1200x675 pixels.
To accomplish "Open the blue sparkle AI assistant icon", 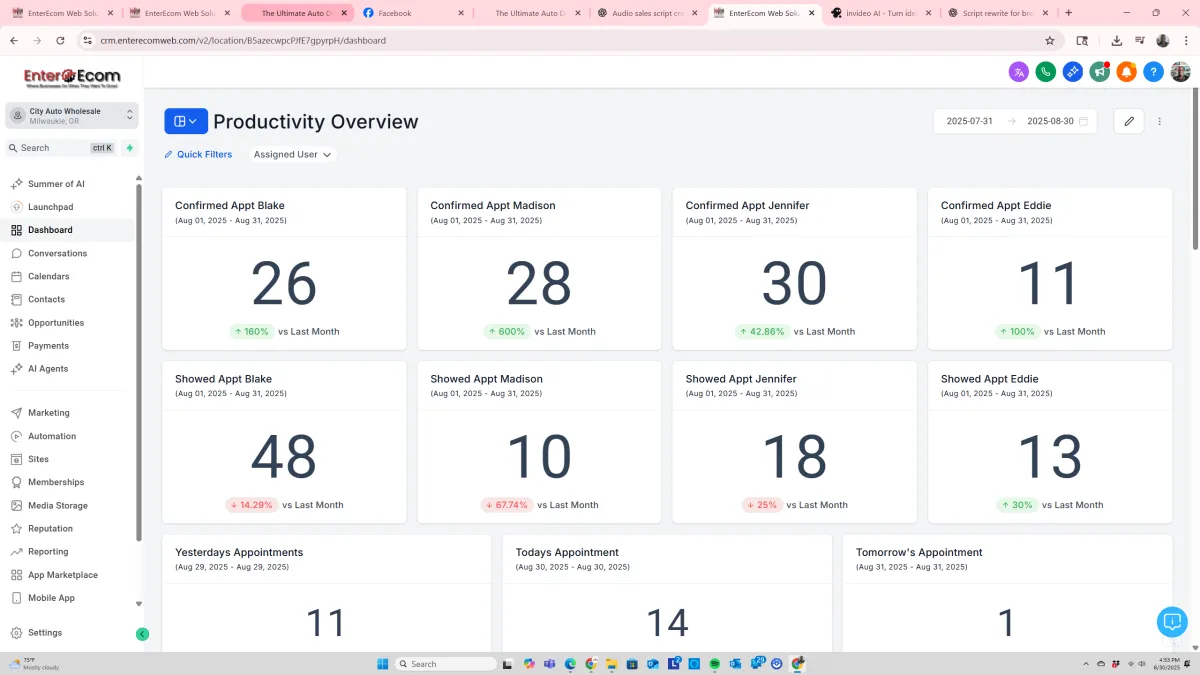I will tap(1073, 72).
